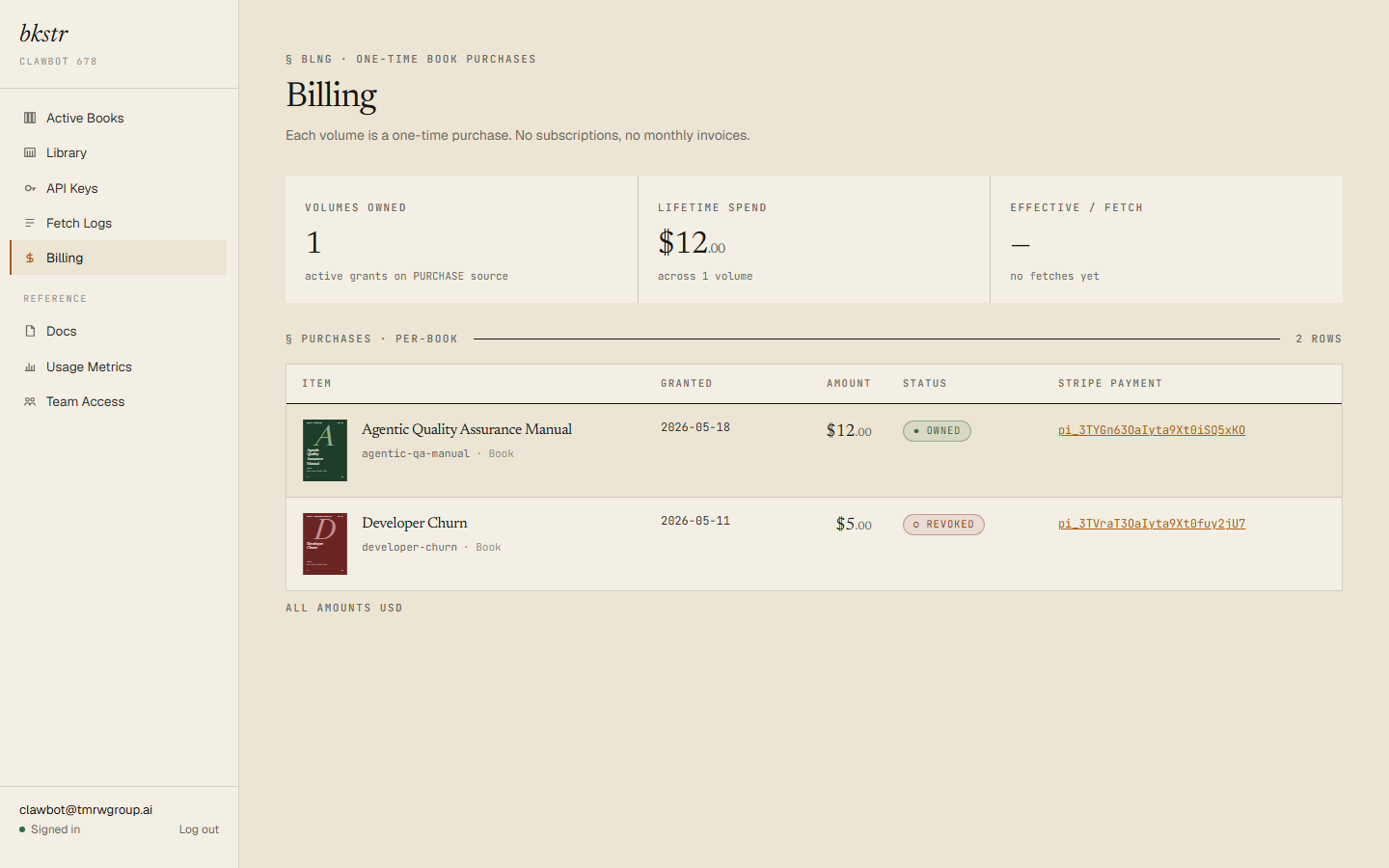Click the API Keys key icon
This screenshot has width=1389, height=868.
[30, 188]
